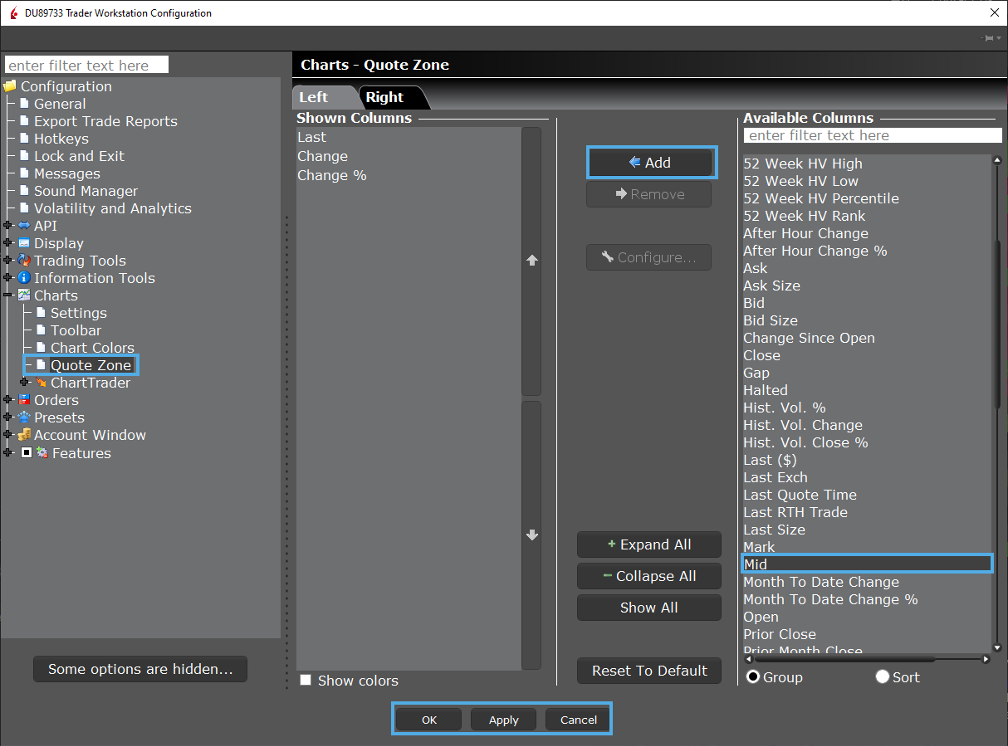This screenshot has height=746, width=1008.
Task: Click the Orders icon
Action: pyautogui.click(x=24, y=400)
